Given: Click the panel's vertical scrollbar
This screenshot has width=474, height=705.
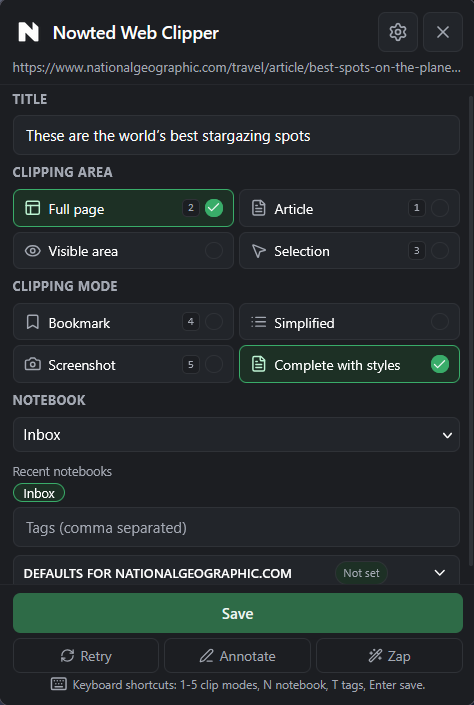Looking at the screenshot, I should (x=470, y=333).
